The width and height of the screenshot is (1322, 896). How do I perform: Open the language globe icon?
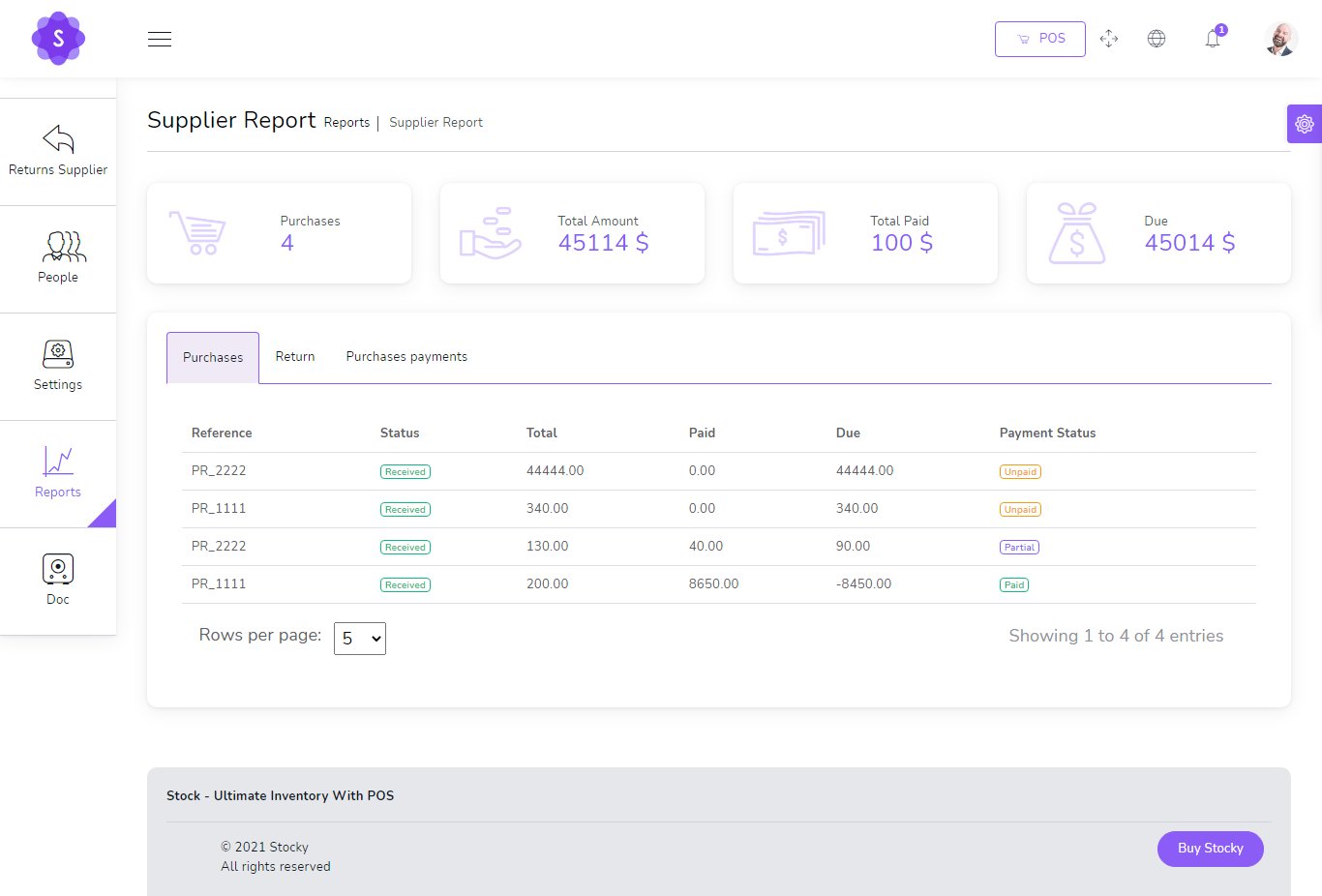1157,39
